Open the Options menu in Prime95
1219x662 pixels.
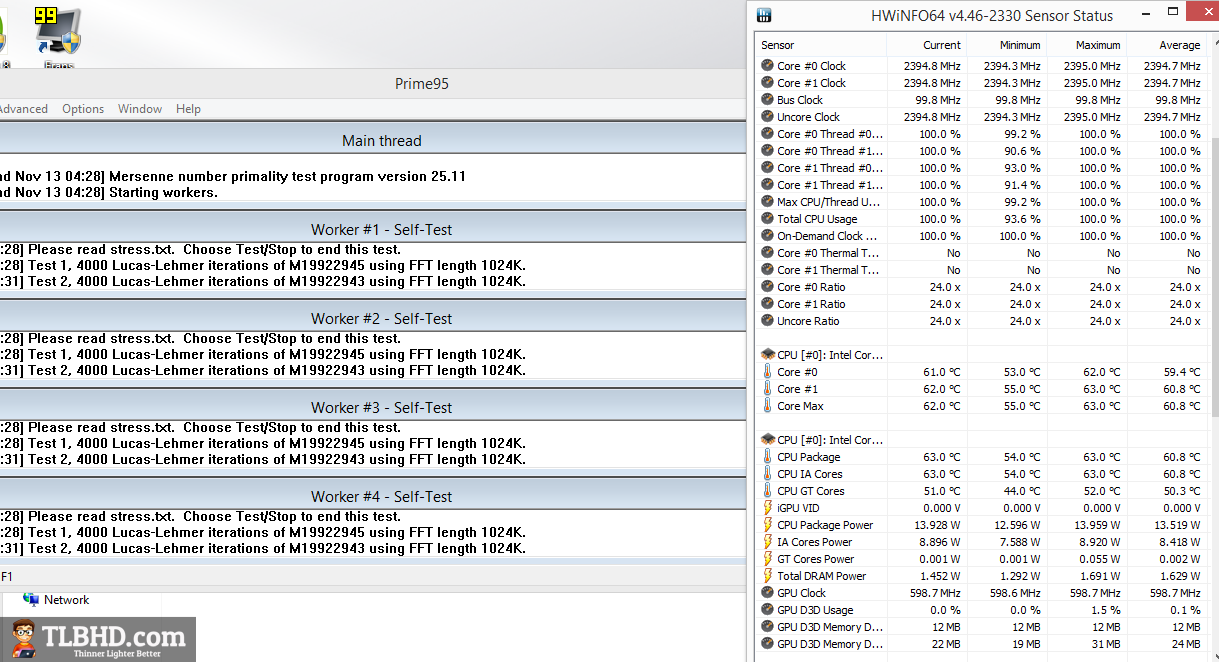[x=83, y=109]
